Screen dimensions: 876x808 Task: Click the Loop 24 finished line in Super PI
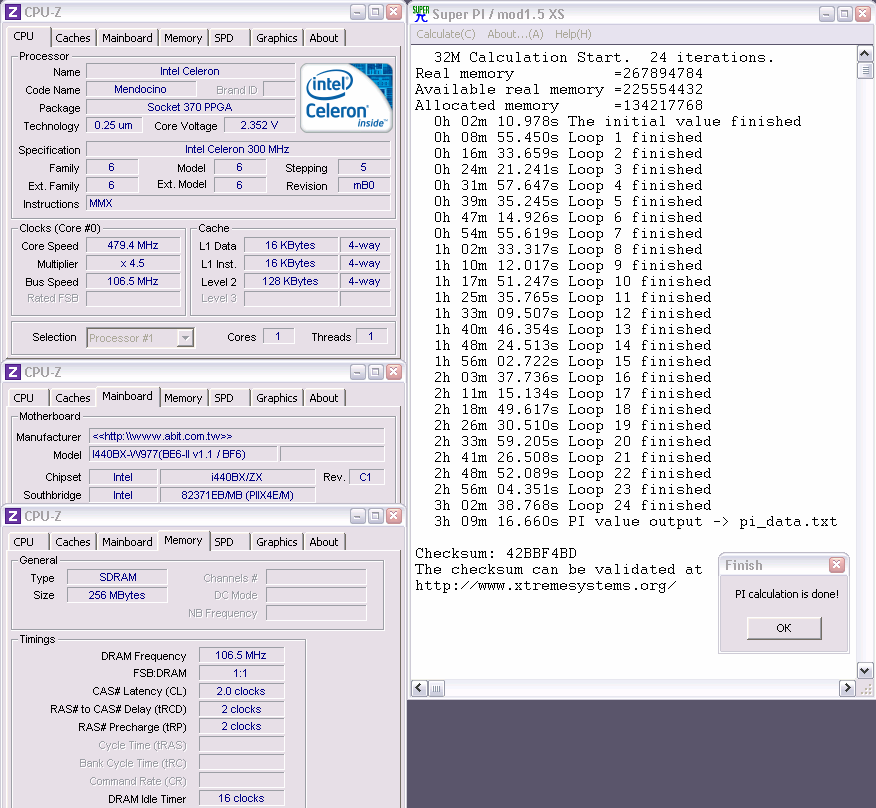coord(573,505)
